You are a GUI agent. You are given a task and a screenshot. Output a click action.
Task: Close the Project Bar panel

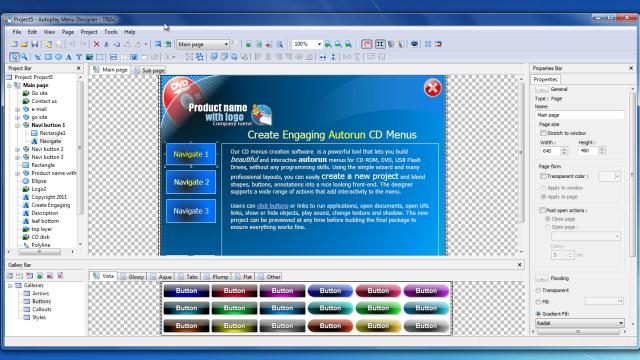79,68
